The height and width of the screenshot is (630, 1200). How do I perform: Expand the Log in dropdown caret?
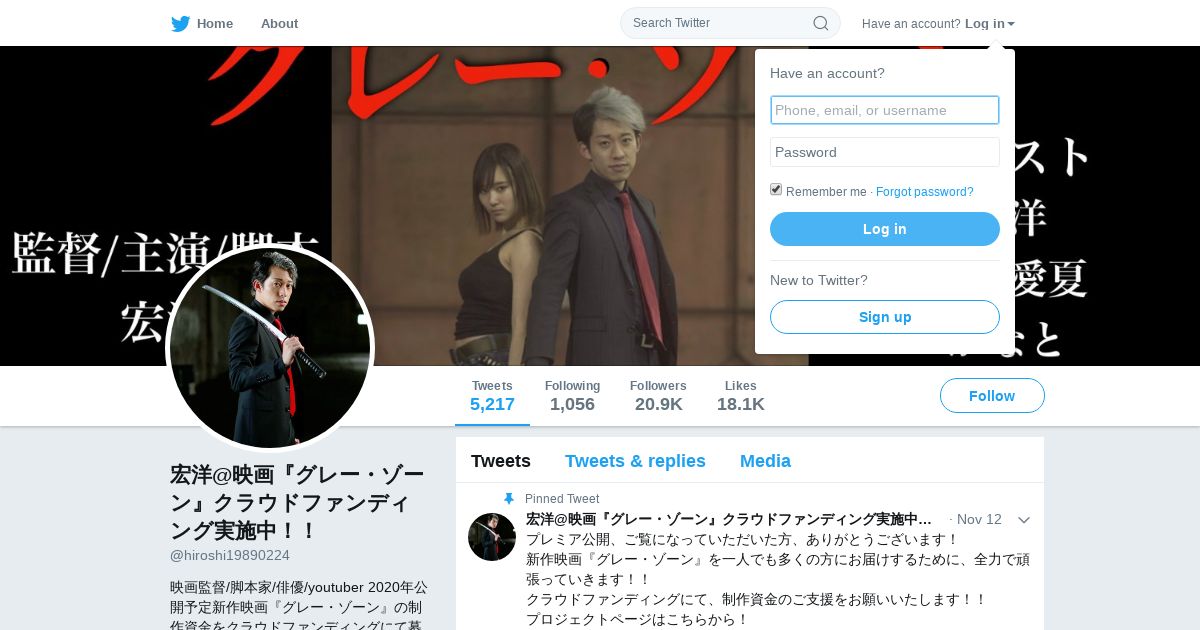[1011, 24]
